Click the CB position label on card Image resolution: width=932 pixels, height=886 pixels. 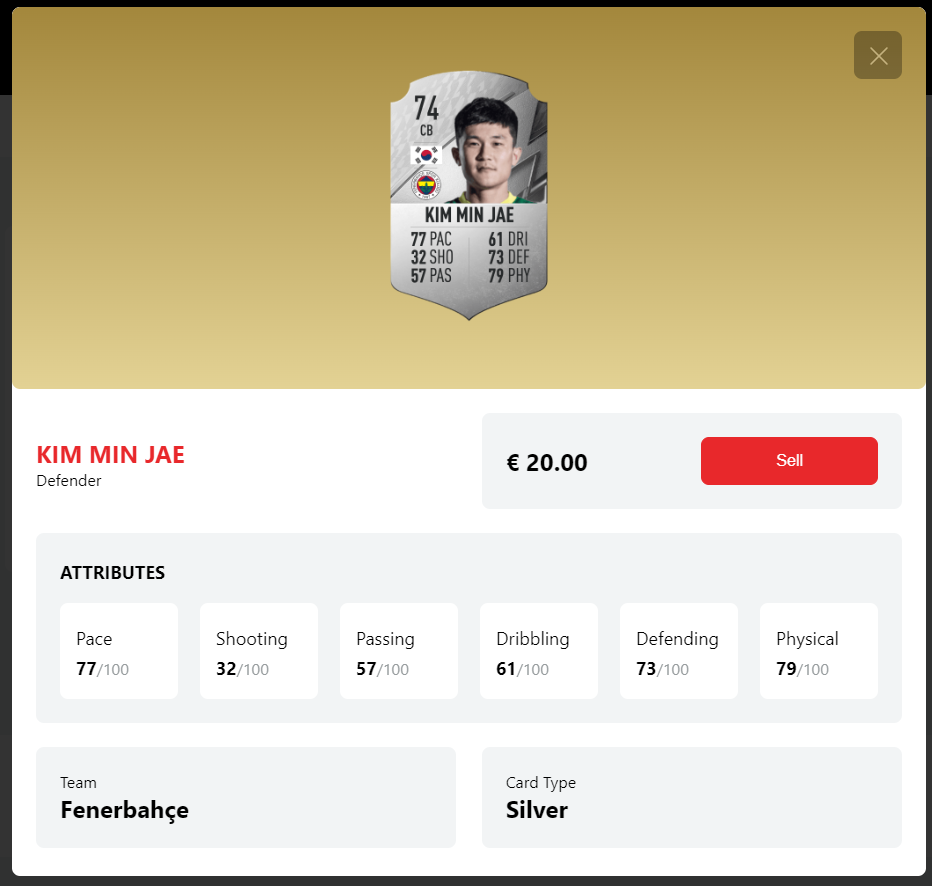tap(426, 130)
